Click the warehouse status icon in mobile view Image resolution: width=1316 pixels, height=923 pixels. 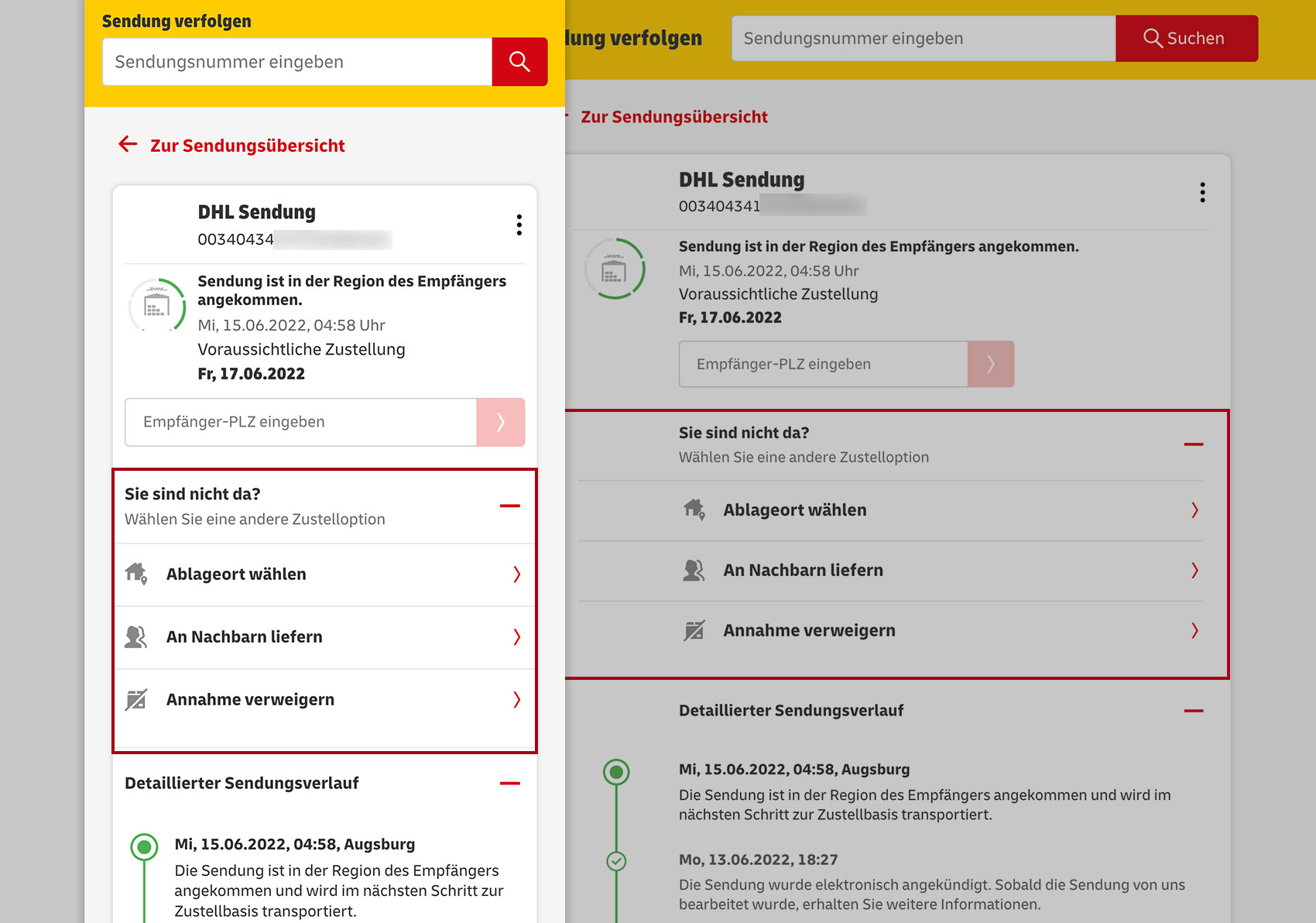pyautogui.click(x=157, y=304)
